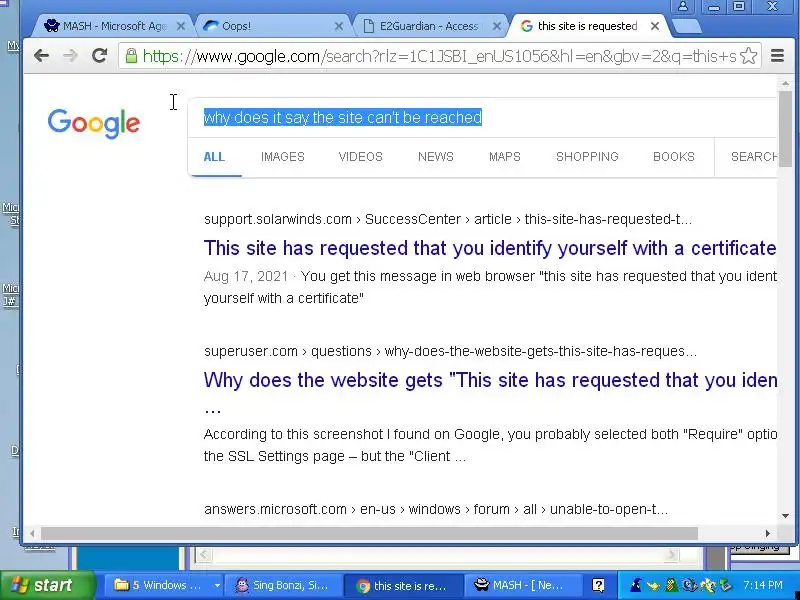Viewport: 800px width, 600px height.
Task: Switch to the MASH - Microsoft Agent tab
Action: pos(112,26)
